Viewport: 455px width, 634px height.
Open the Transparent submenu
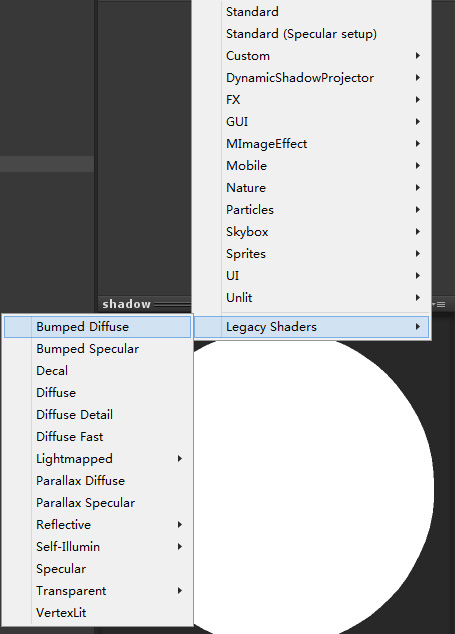(x=97, y=591)
